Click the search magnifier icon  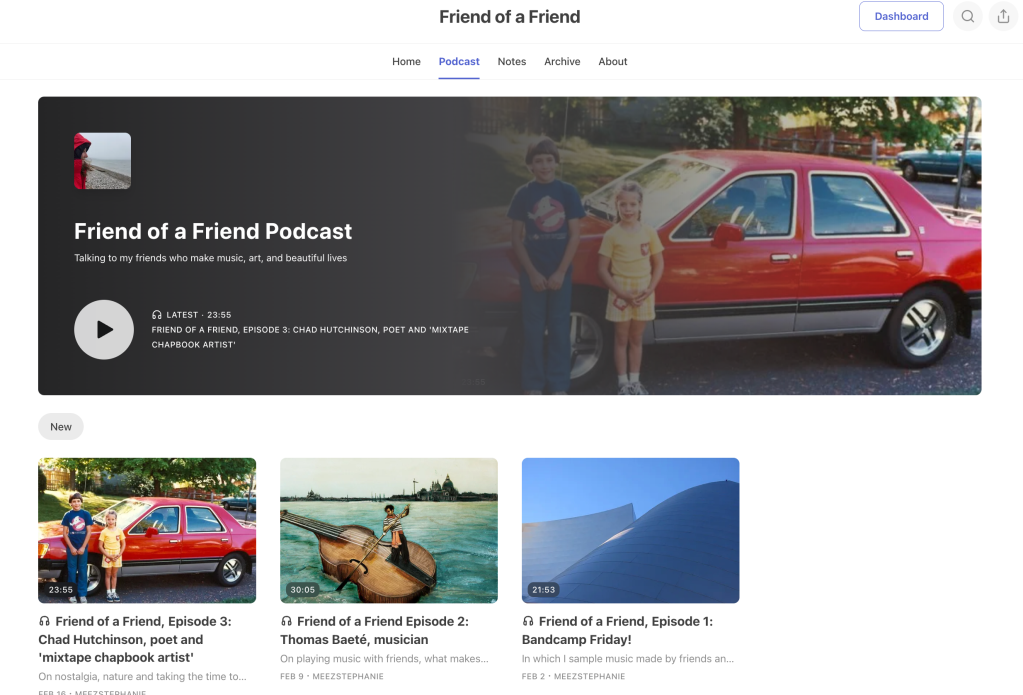coord(967,17)
